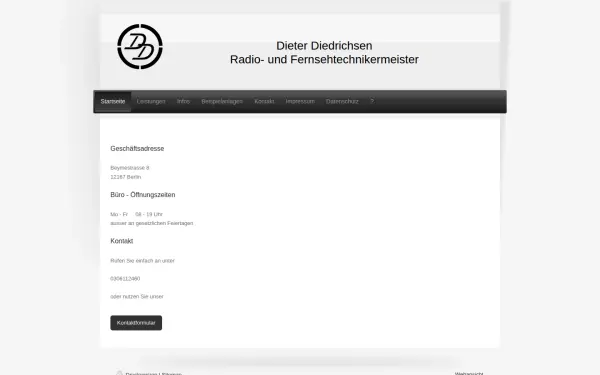Click the street address Beymestrasse 8

click(130, 168)
